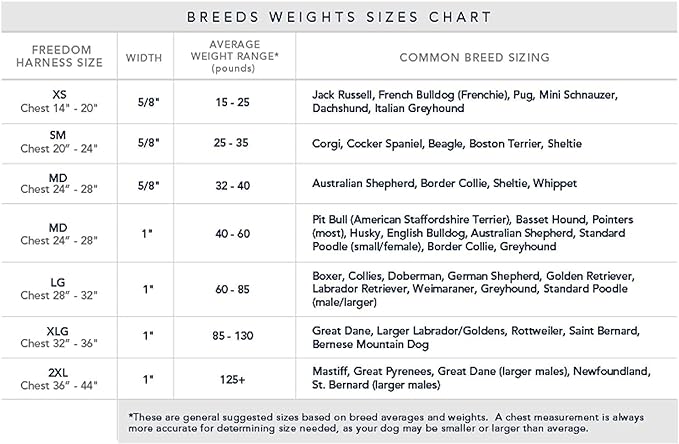Image resolution: width=679 pixels, height=444 pixels.
Task: Click the 32 - 40 pounds weight range
Action: pyautogui.click(x=235, y=184)
